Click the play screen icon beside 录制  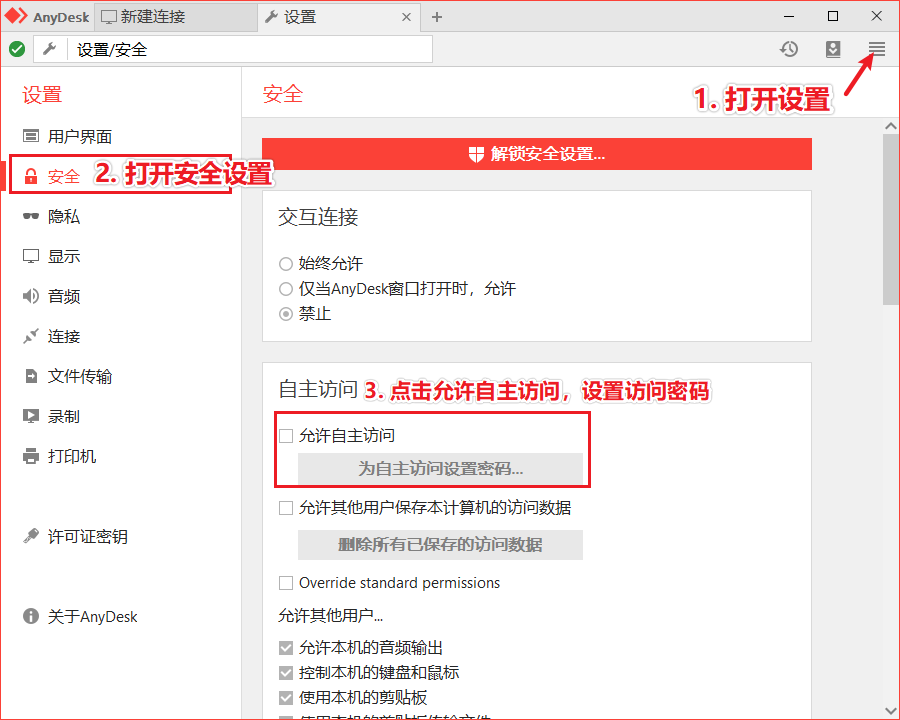(x=30, y=416)
